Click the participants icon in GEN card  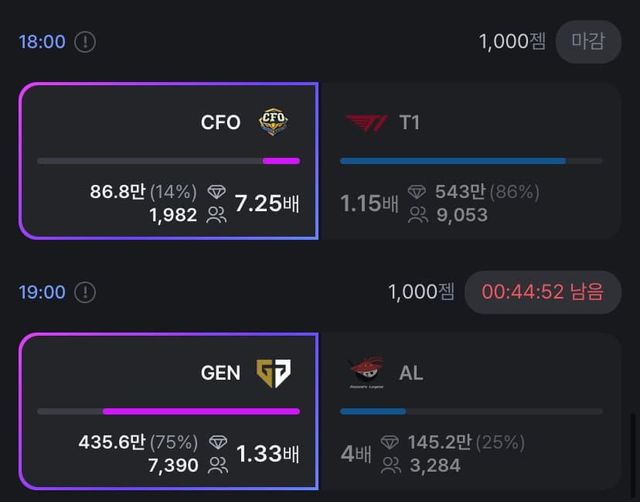[x=216, y=465]
